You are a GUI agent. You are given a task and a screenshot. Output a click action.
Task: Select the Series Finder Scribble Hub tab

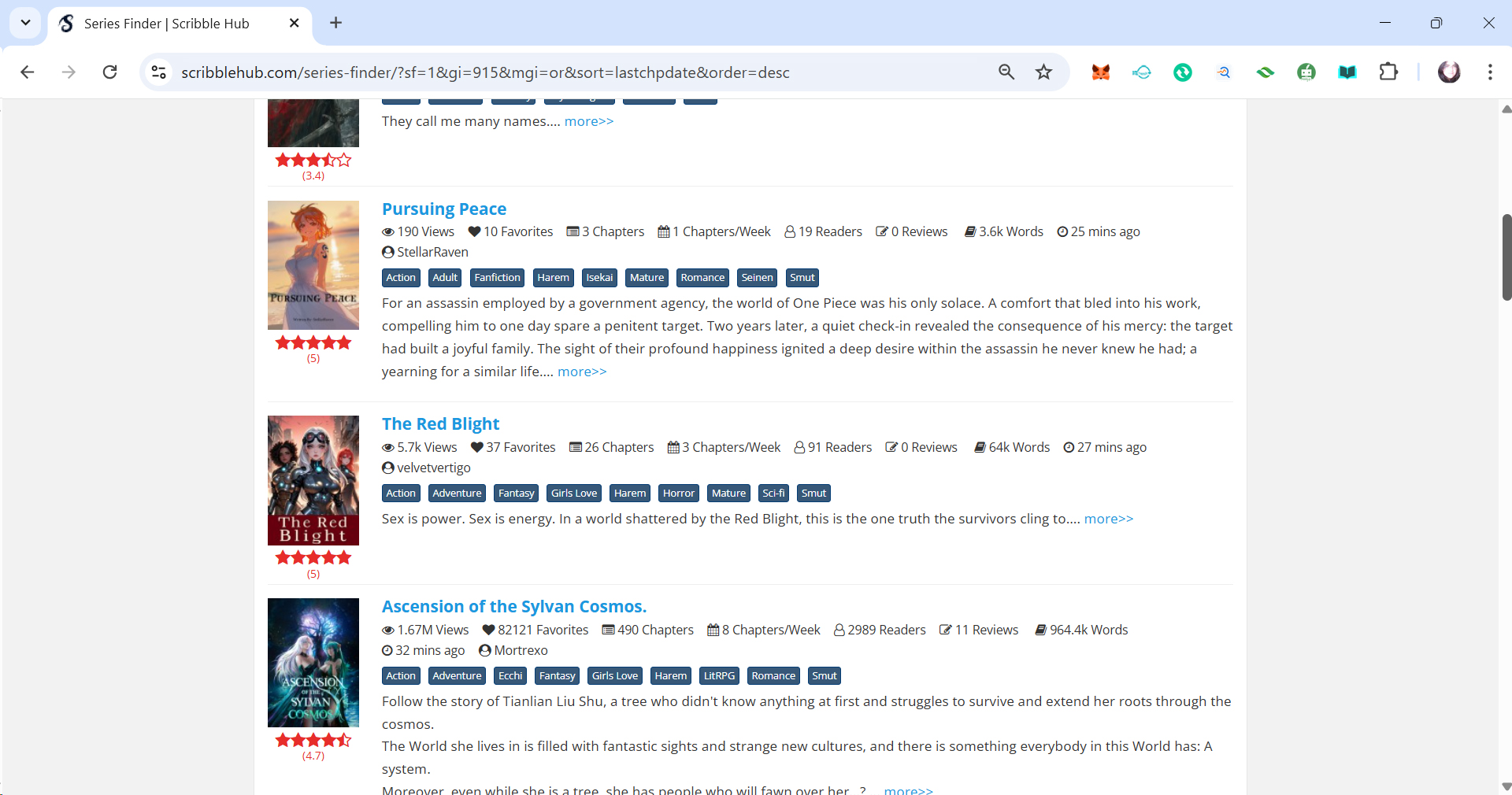pyautogui.click(x=167, y=24)
